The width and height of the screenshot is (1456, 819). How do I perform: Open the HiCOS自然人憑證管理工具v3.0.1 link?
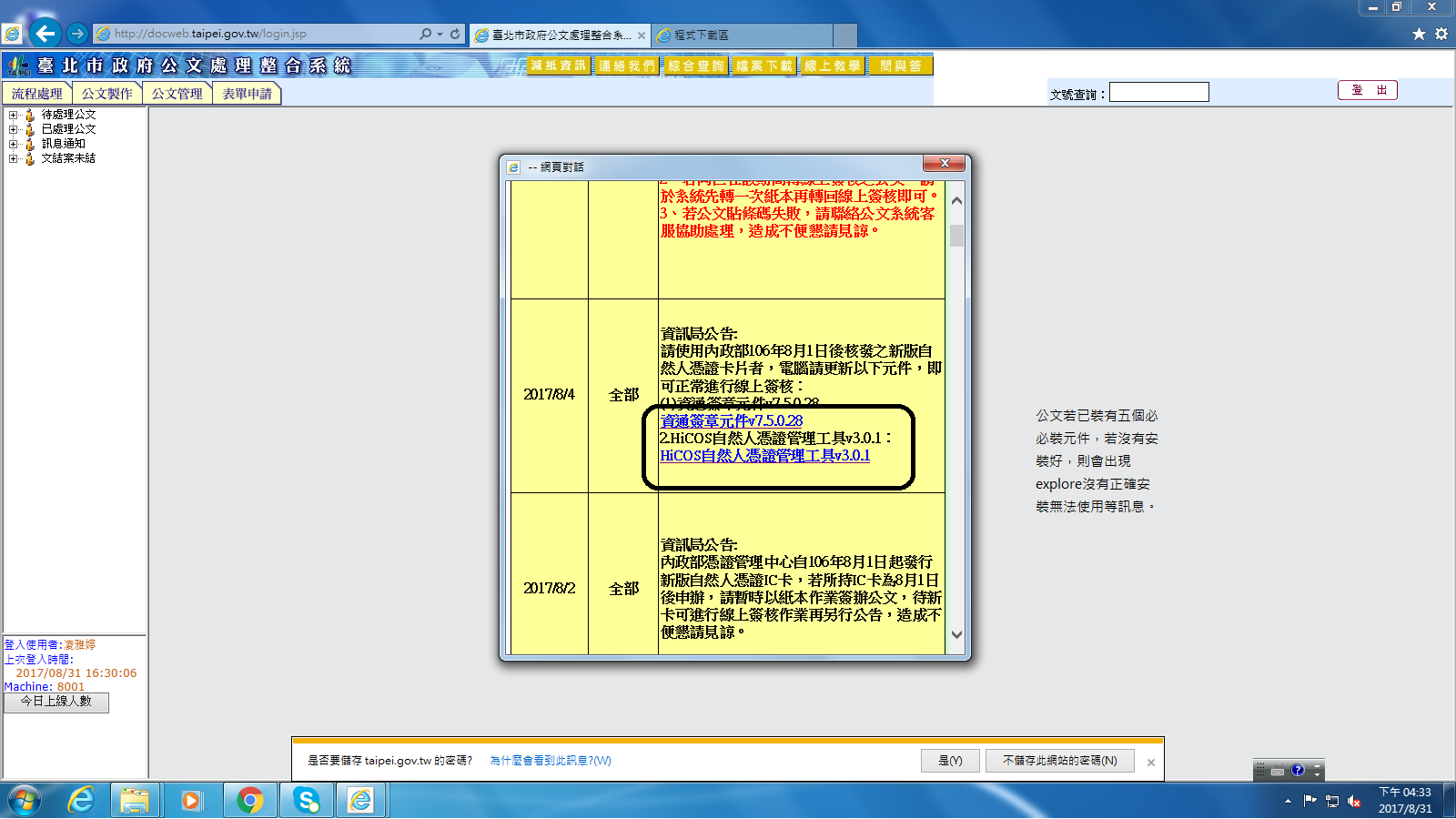765,456
